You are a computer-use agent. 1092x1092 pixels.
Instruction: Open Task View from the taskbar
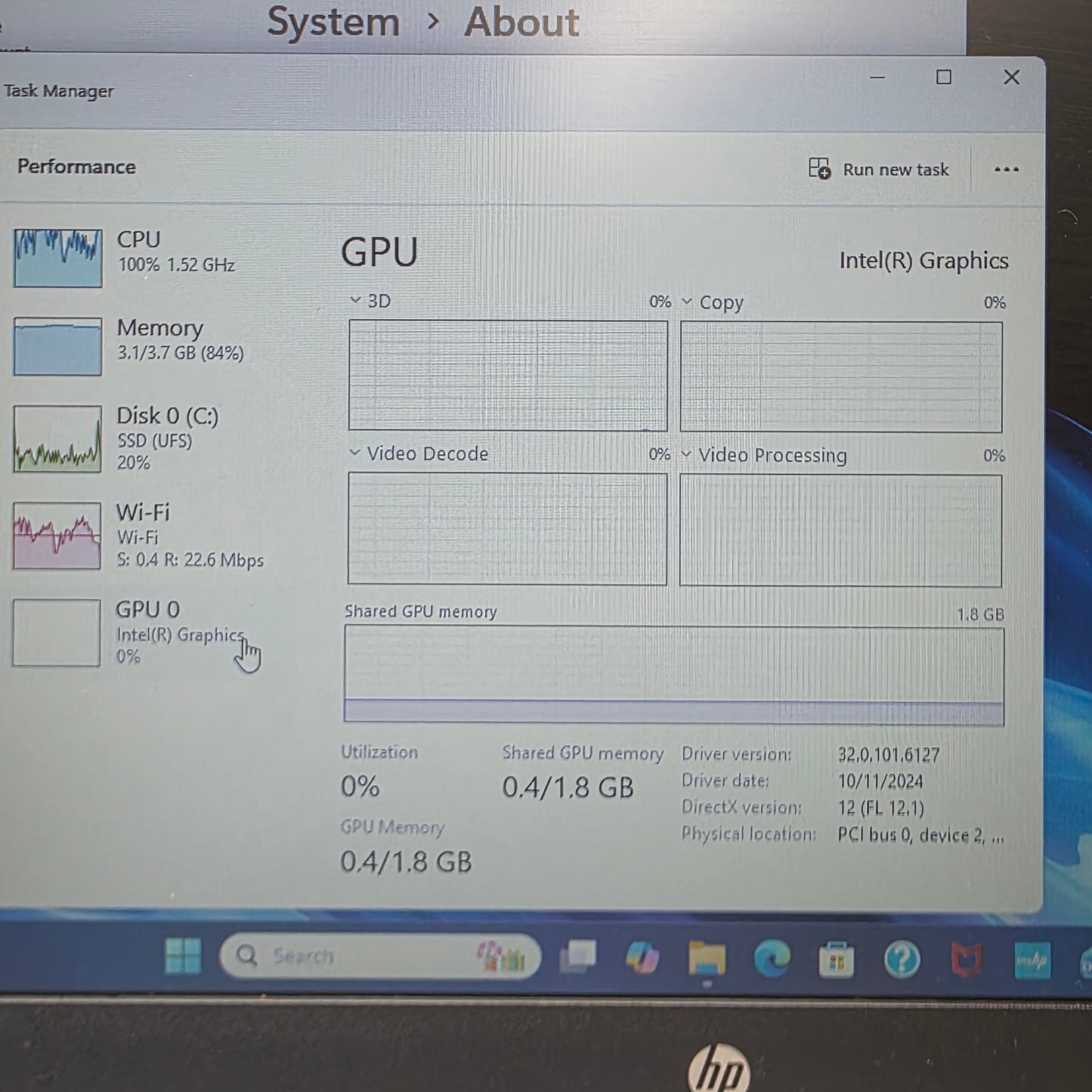578,957
